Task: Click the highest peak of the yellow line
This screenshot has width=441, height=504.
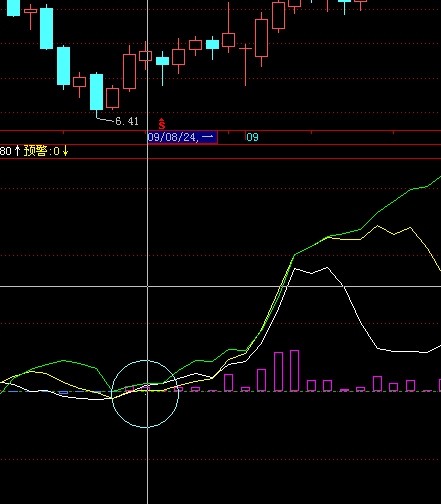Action: (377, 226)
